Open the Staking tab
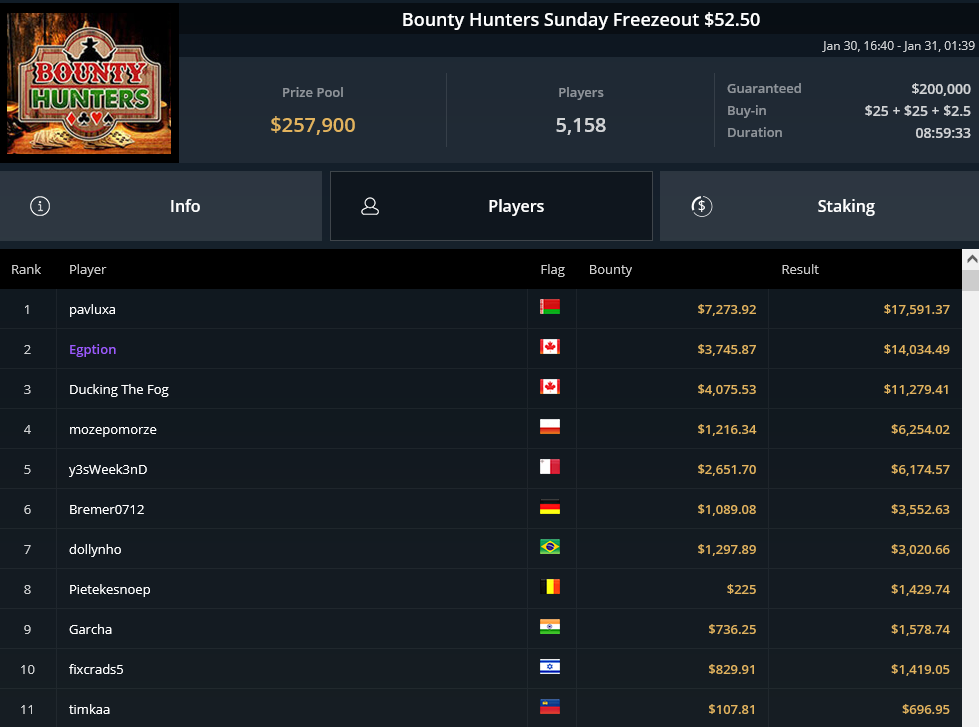Image resolution: width=979 pixels, height=727 pixels. (819, 206)
